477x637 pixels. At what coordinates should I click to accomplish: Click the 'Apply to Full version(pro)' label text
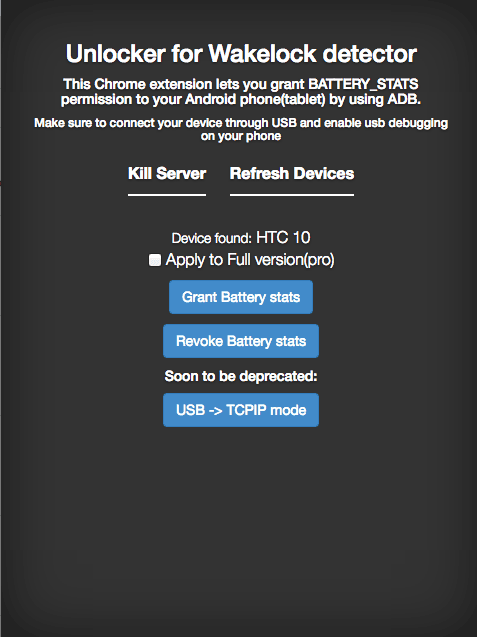(x=250, y=260)
